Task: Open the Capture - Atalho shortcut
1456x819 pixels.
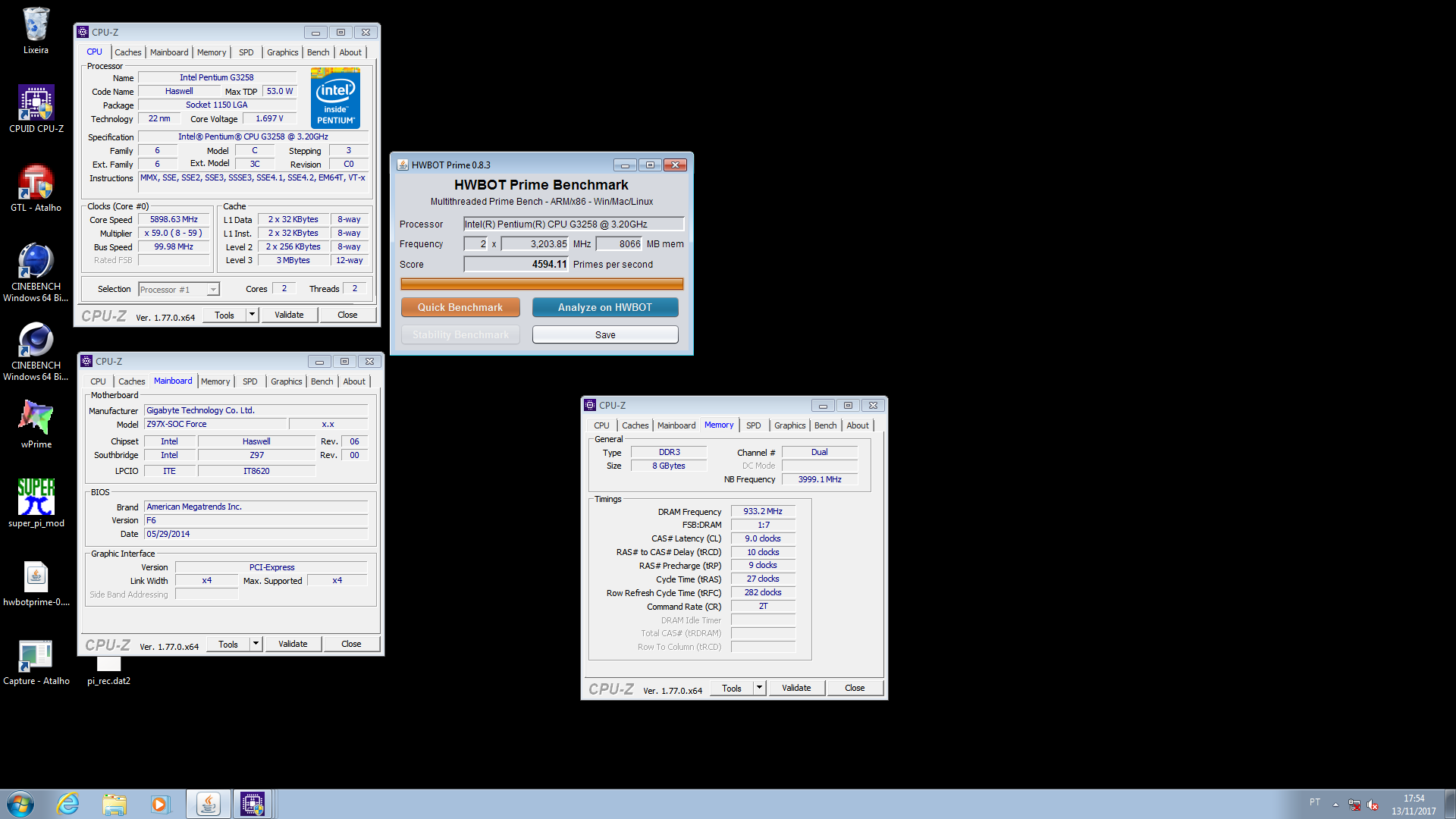Action: tap(36, 661)
